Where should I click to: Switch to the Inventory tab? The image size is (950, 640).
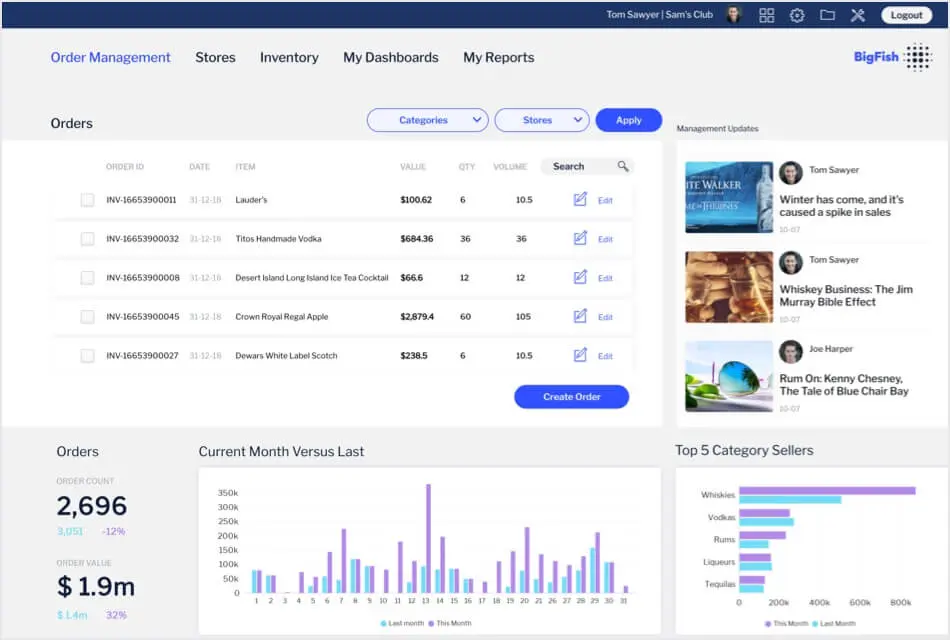(289, 57)
